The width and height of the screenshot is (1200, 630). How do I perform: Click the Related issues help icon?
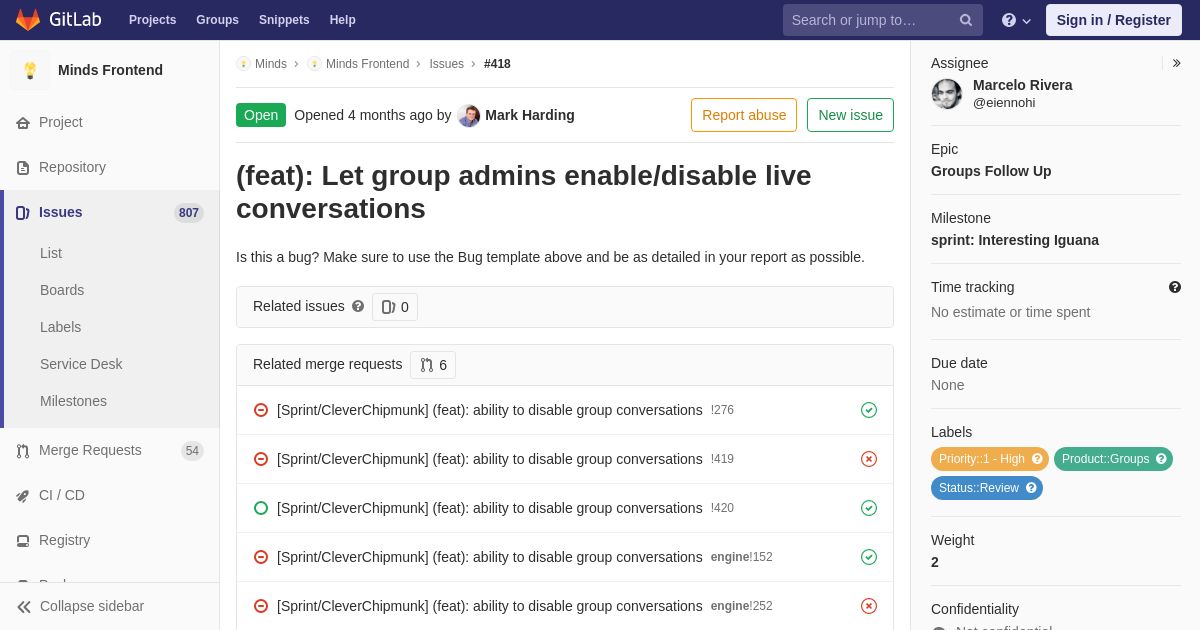[x=358, y=306]
